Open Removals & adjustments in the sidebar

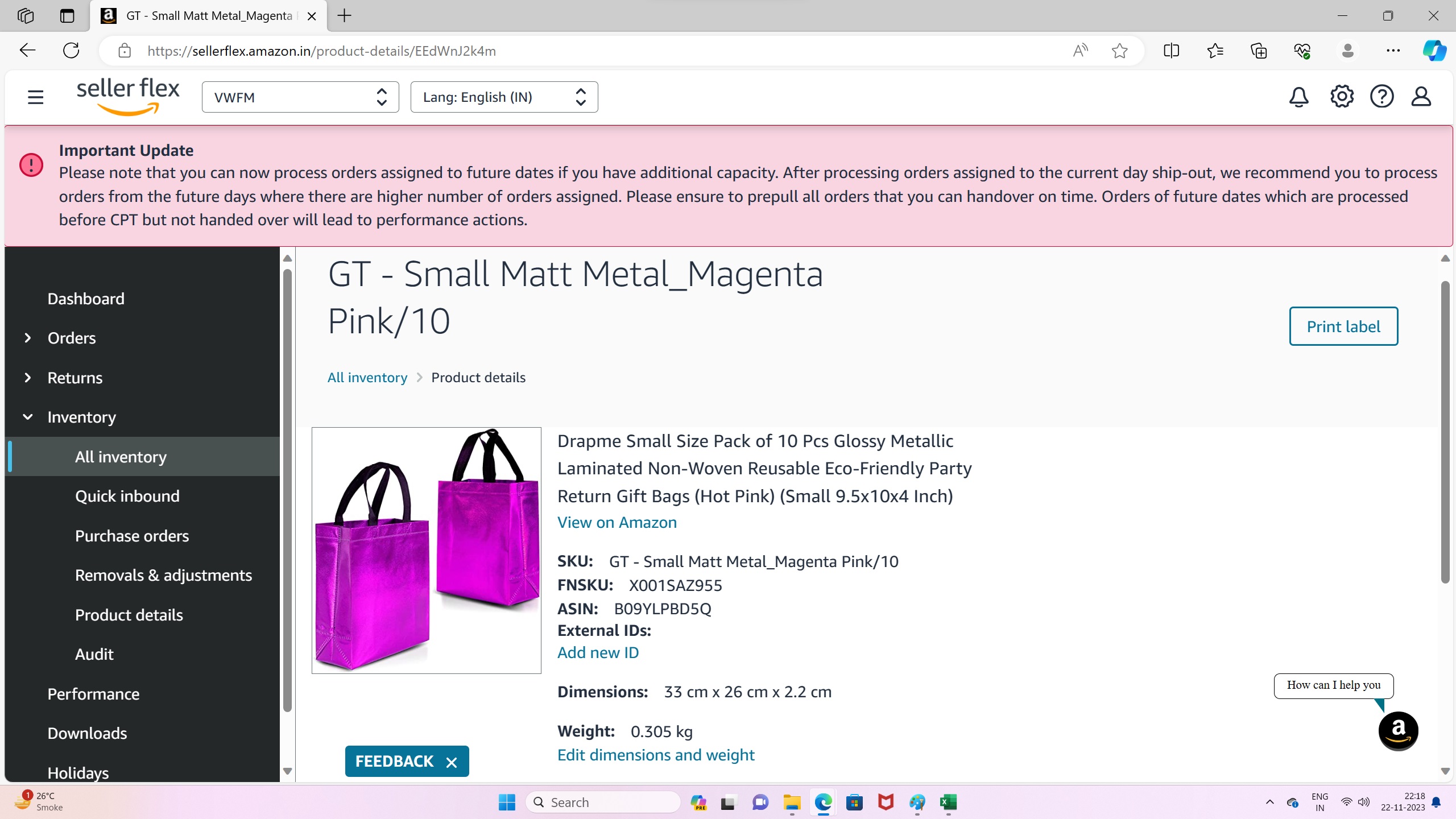click(163, 575)
